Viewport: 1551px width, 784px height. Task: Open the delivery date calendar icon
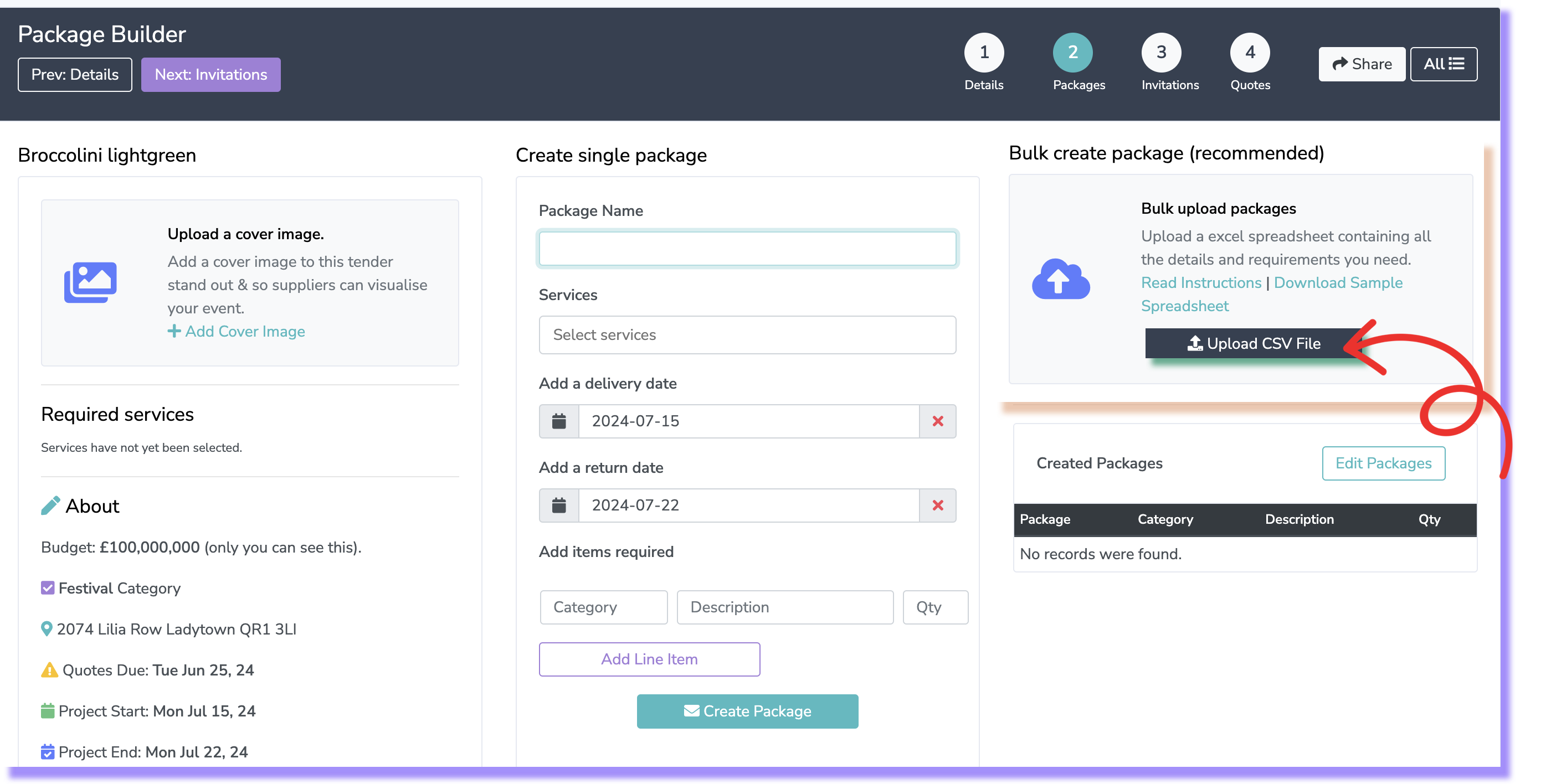[x=559, y=421]
